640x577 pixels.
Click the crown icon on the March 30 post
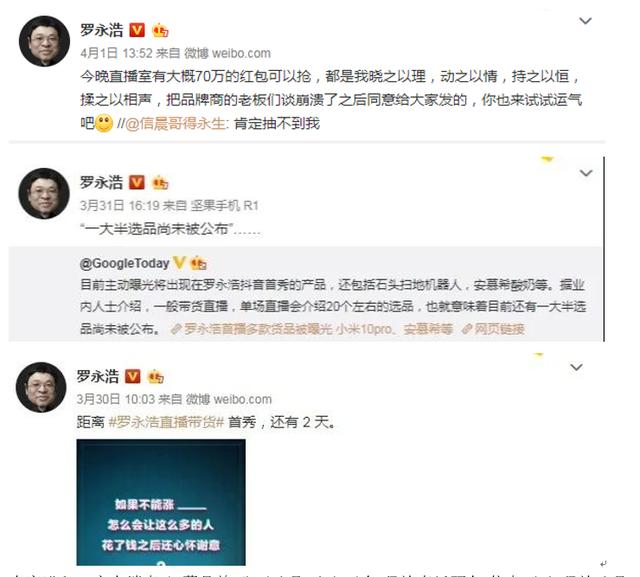156,377
